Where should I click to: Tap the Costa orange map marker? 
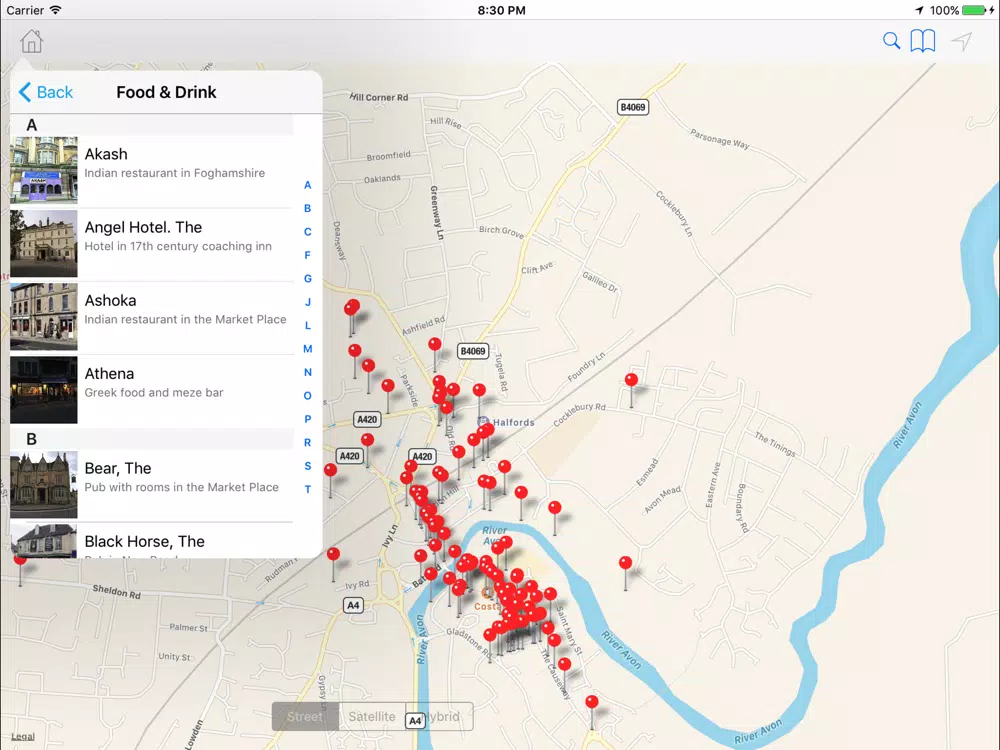(x=488, y=594)
